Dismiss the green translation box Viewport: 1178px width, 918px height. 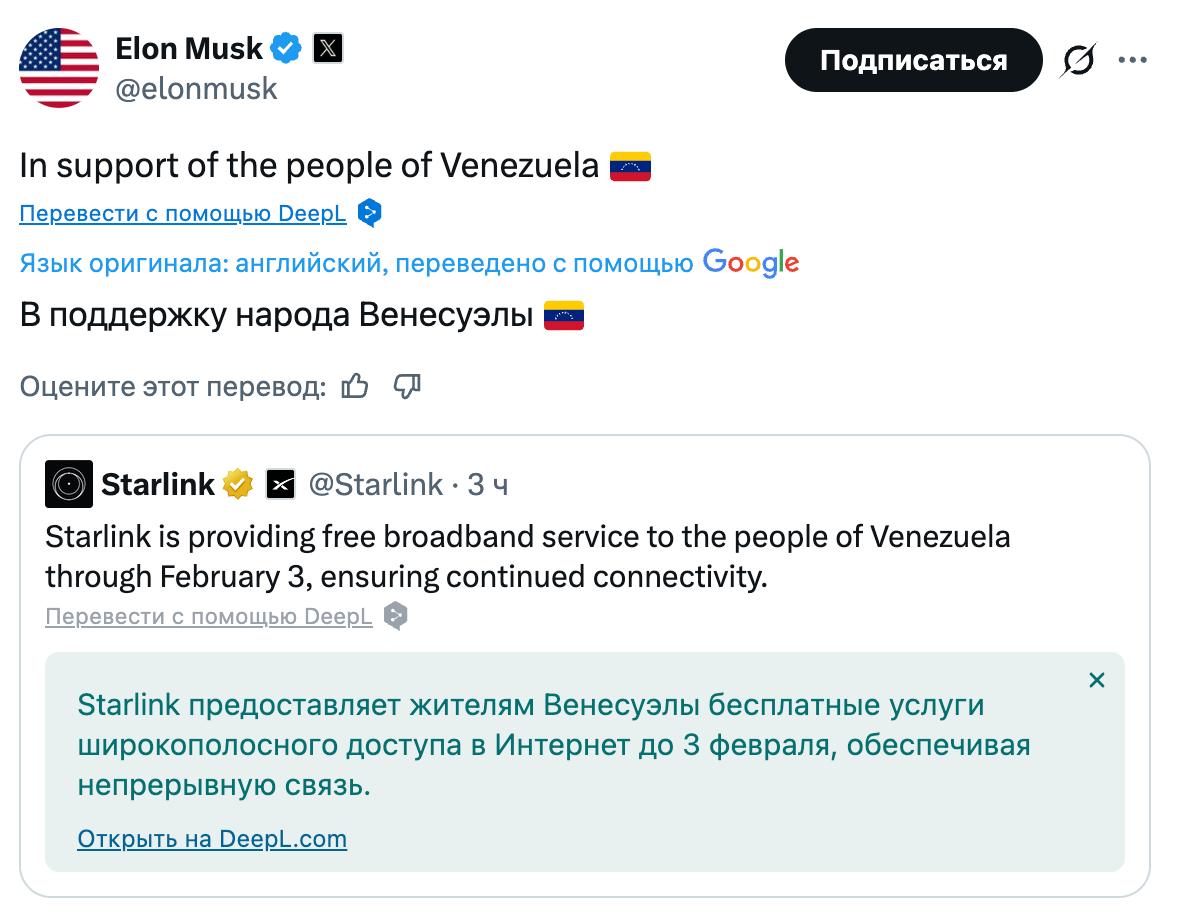(1096, 679)
